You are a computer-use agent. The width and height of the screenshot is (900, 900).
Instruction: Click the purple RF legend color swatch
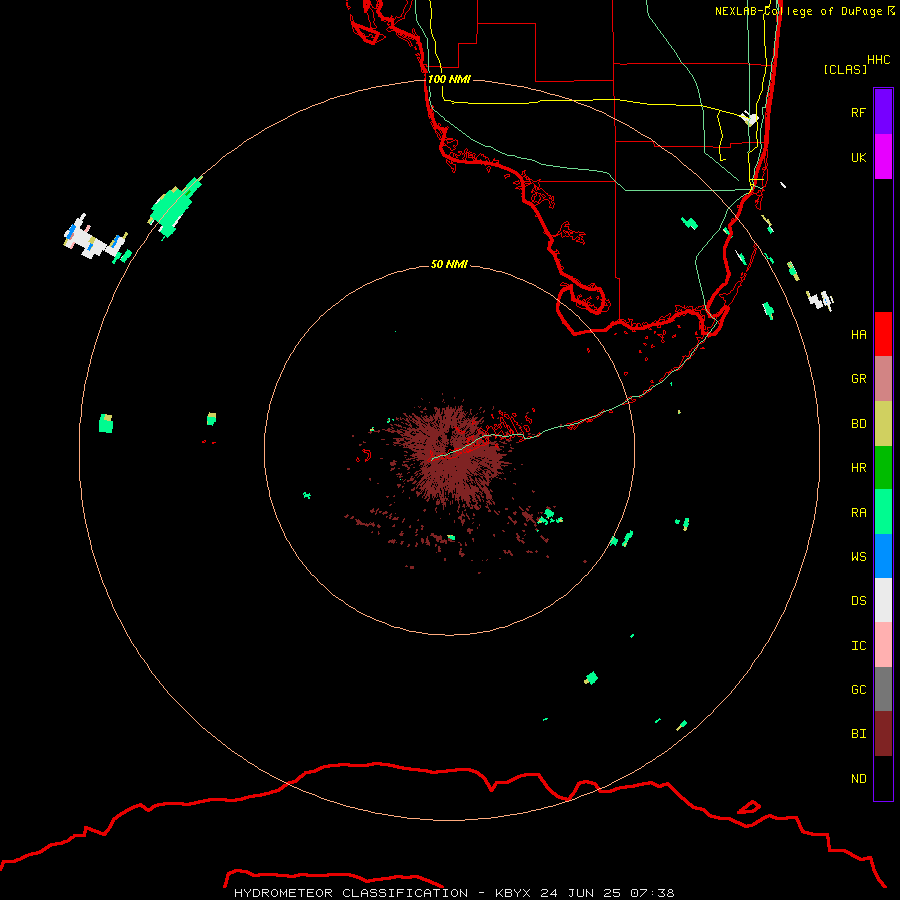click(x=883, y=112)
